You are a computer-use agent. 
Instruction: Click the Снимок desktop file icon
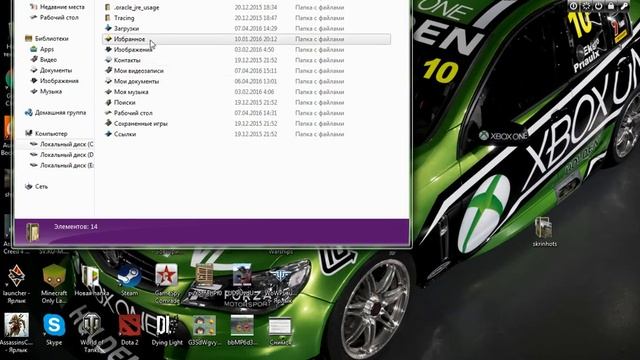tap(280, 327)
